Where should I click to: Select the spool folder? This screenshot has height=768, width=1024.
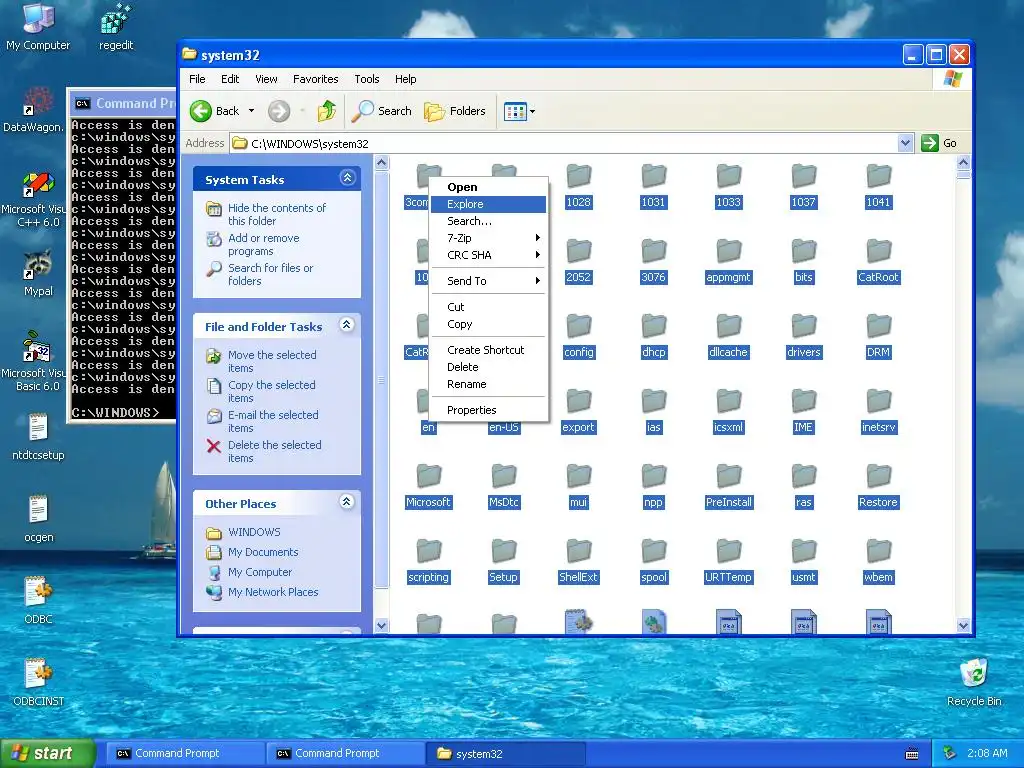click(654, 561)
